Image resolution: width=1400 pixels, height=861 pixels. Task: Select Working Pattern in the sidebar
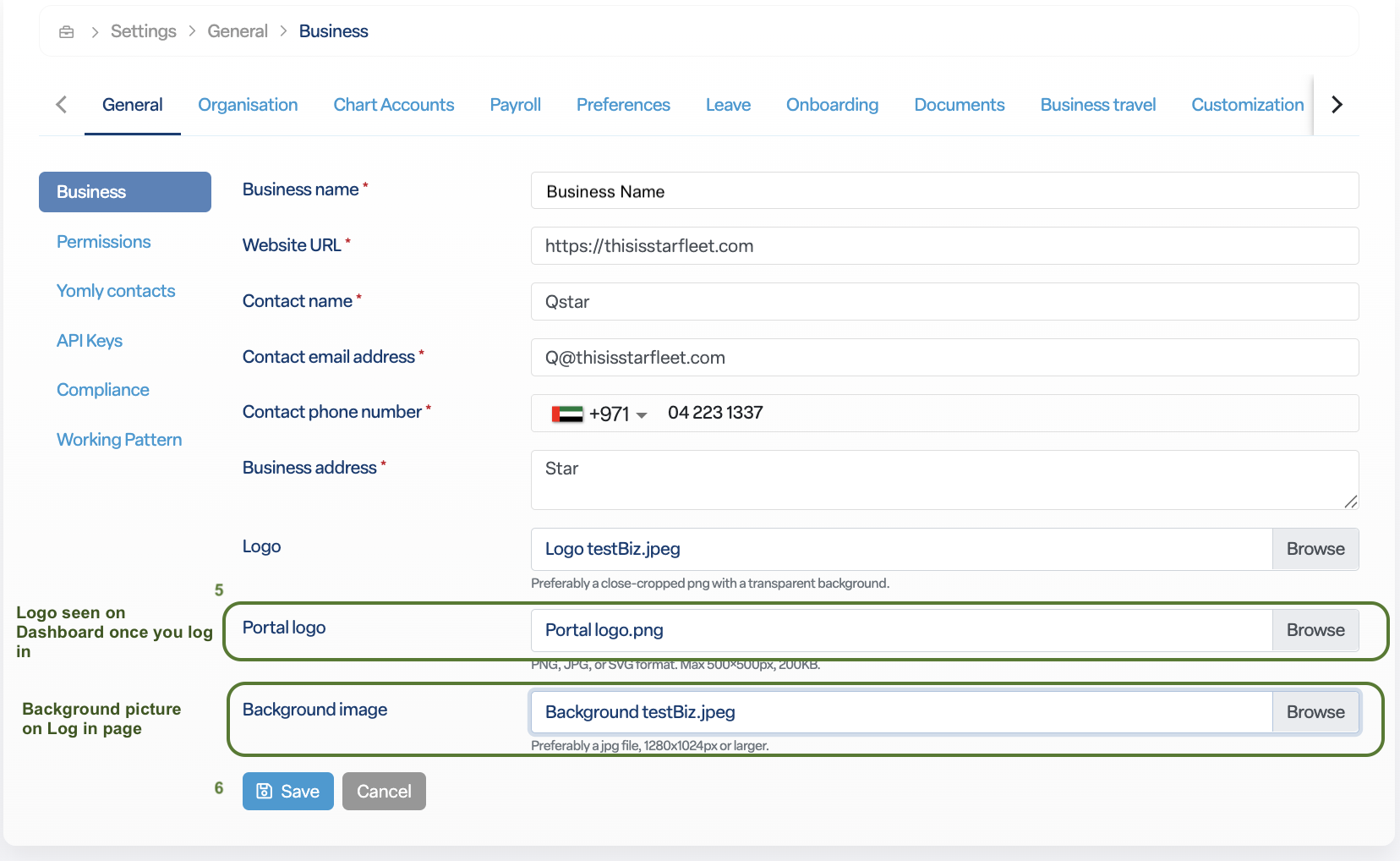click(x=119, y=440)
